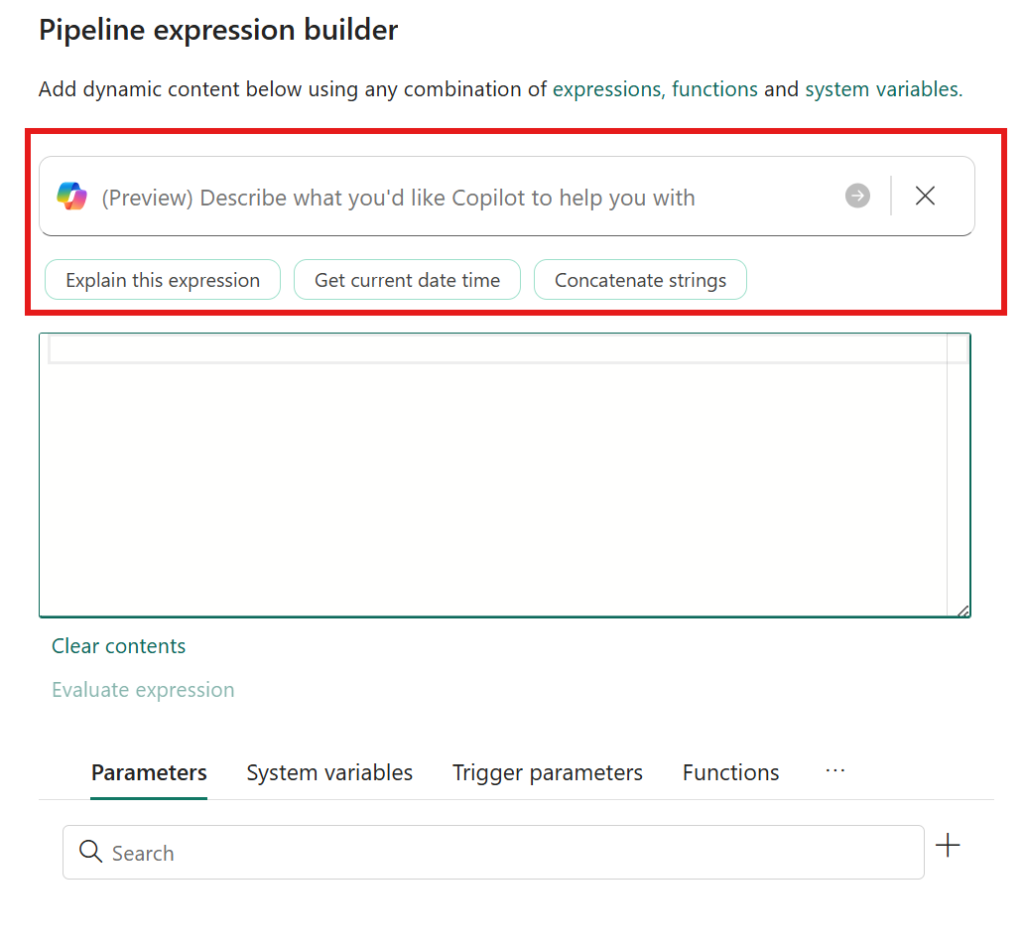
Task: Dismiss the Copilot bar with the X icon
Action: coord(925,196)
